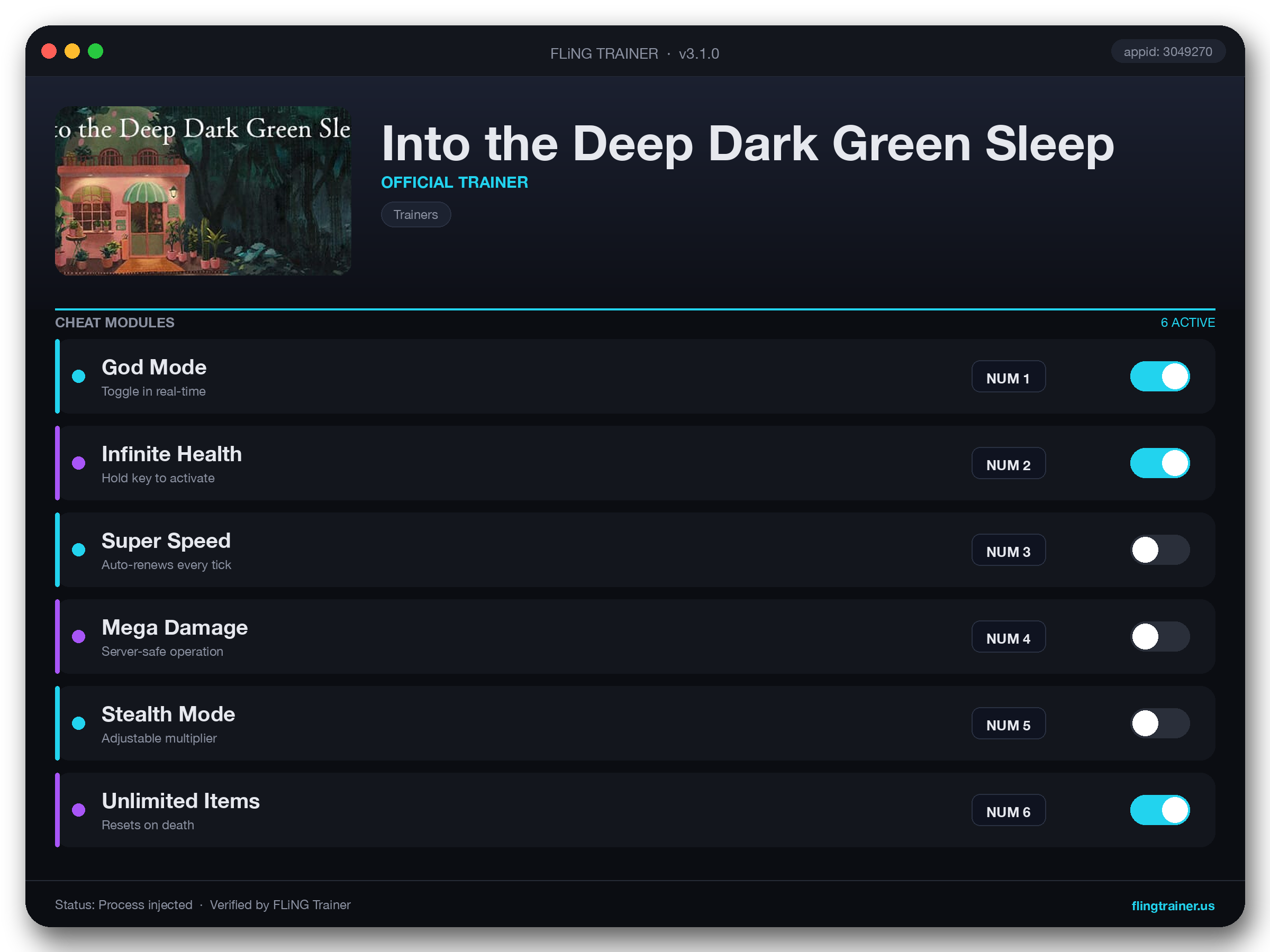Click the red close window button
The width and height of the screenshot is (1270, 952).
click(x=49, y=52)
